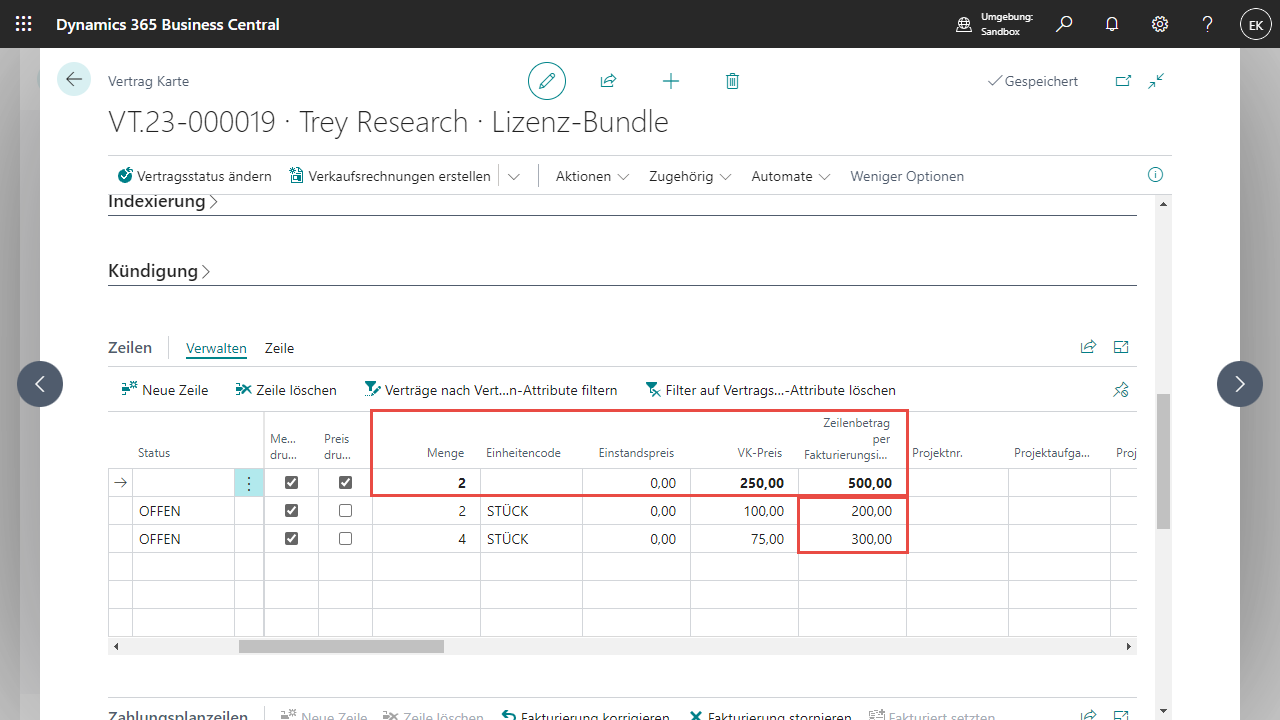Screen dimensions: 1280x720
Task: Switch to the Zeile tab
Action: pos(279,349)
